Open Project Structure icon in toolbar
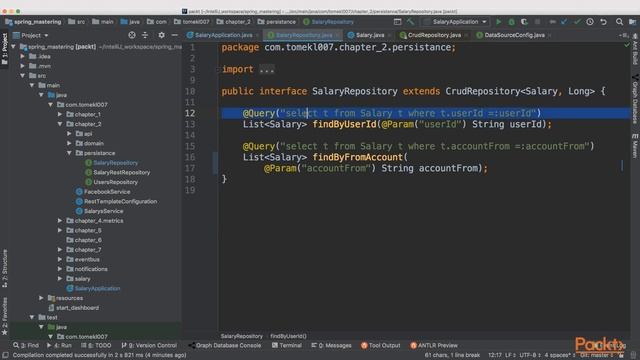Screen dimensions: 640x360 pyautogui.click(x=632, y=22)
